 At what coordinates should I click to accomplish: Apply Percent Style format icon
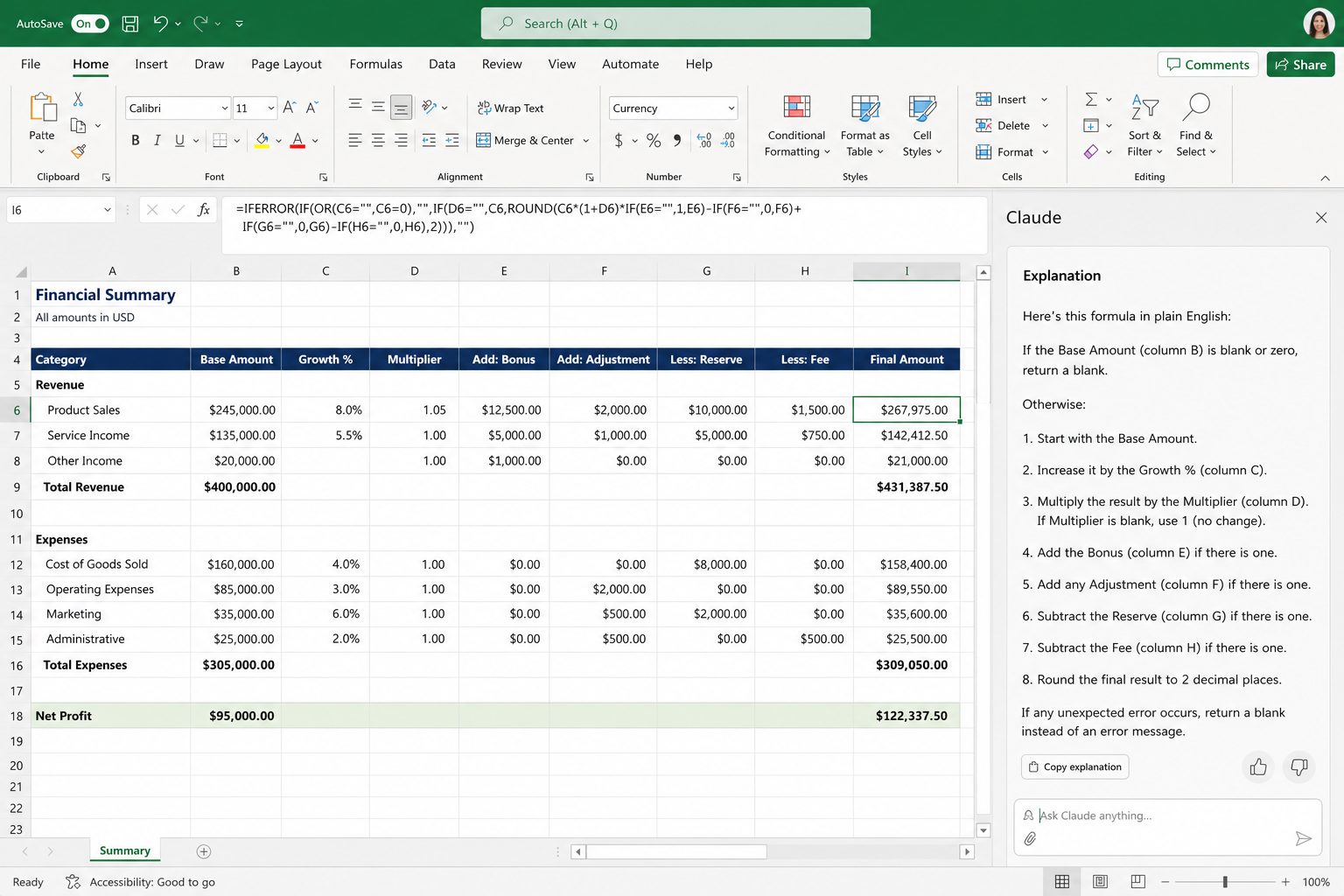pos(654,140)
